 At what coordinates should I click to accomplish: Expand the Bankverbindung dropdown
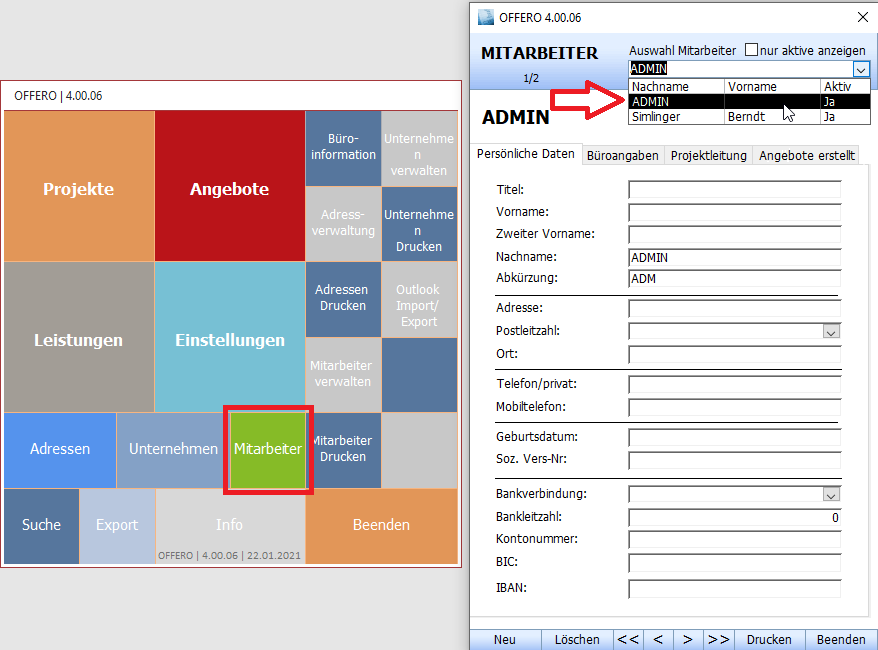point(831,494)
